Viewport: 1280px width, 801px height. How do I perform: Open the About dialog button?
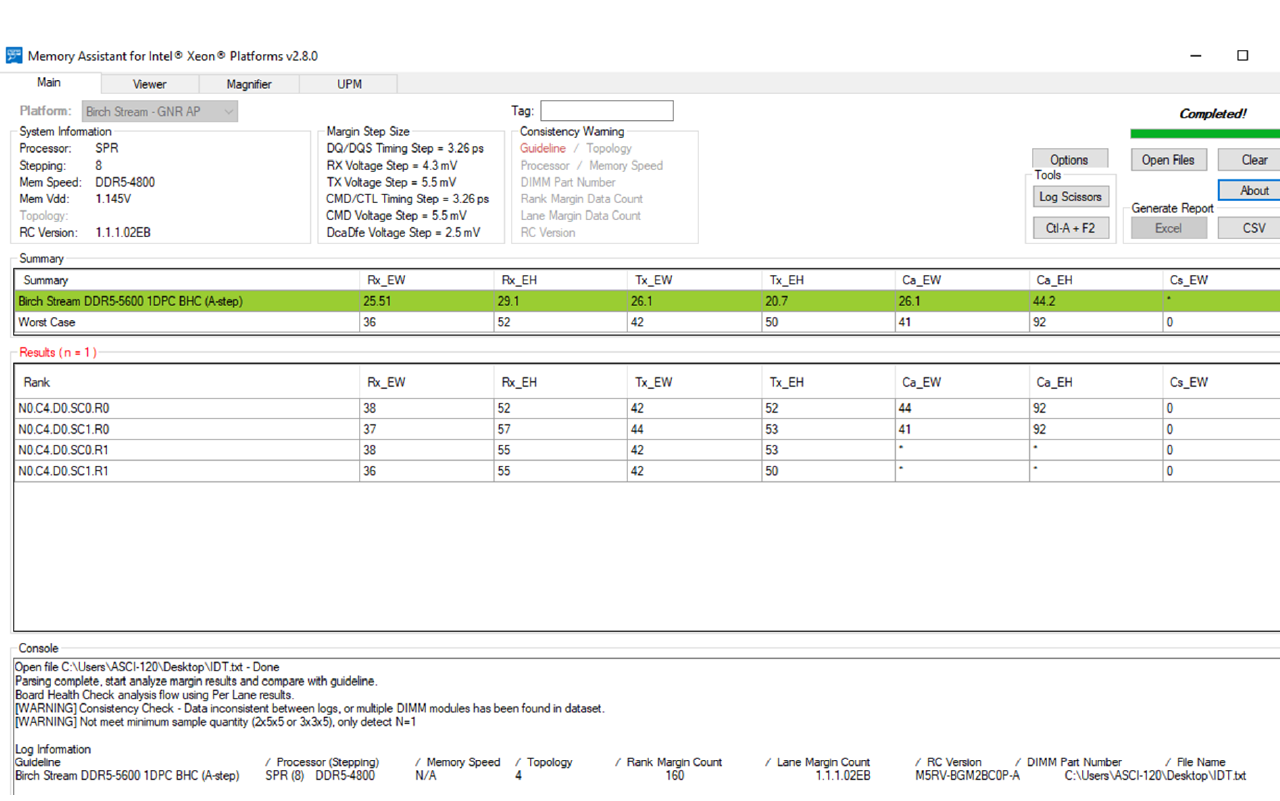[x=1249, y=190]
